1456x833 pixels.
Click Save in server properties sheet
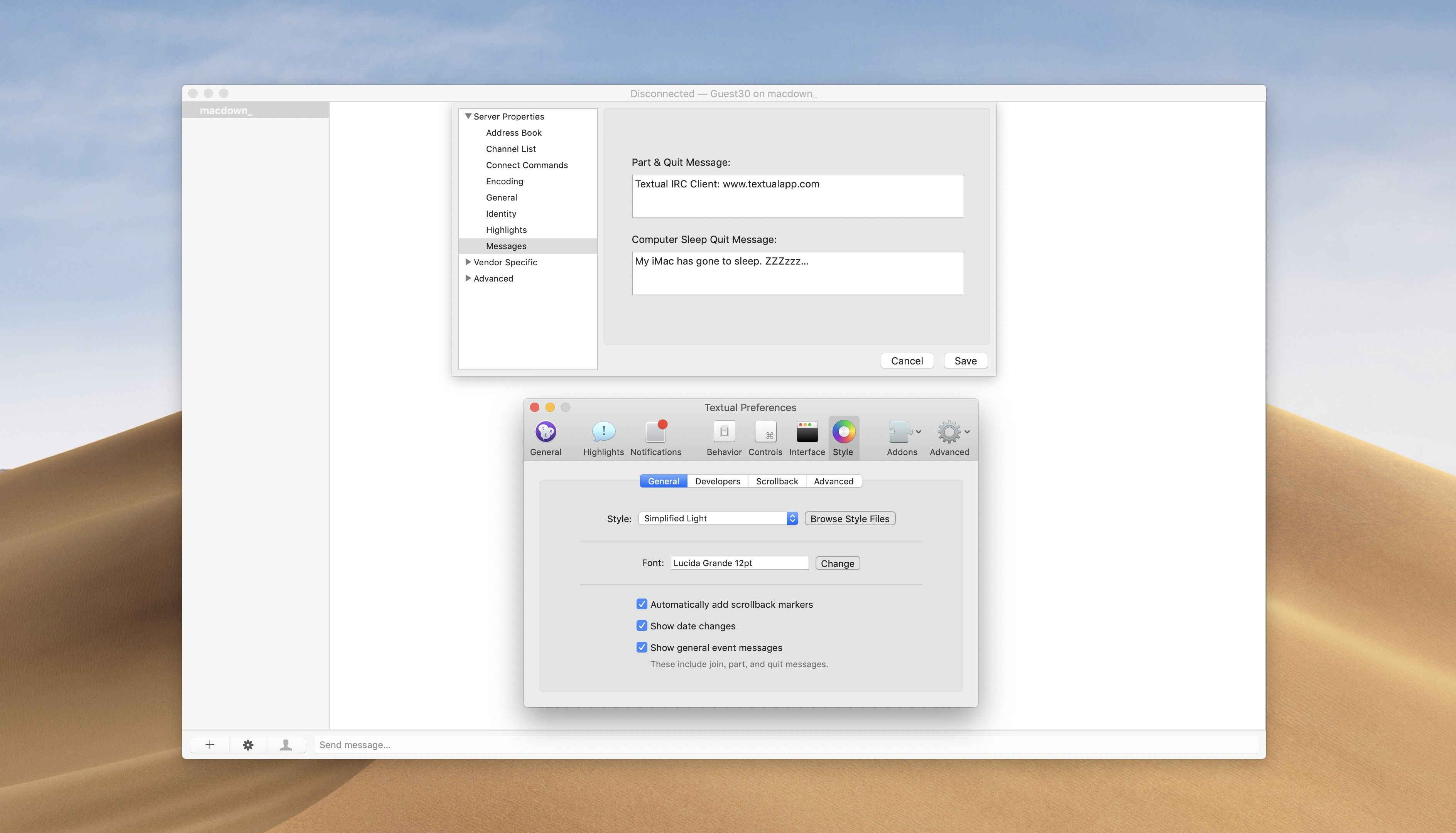click(x=966, y=361)
